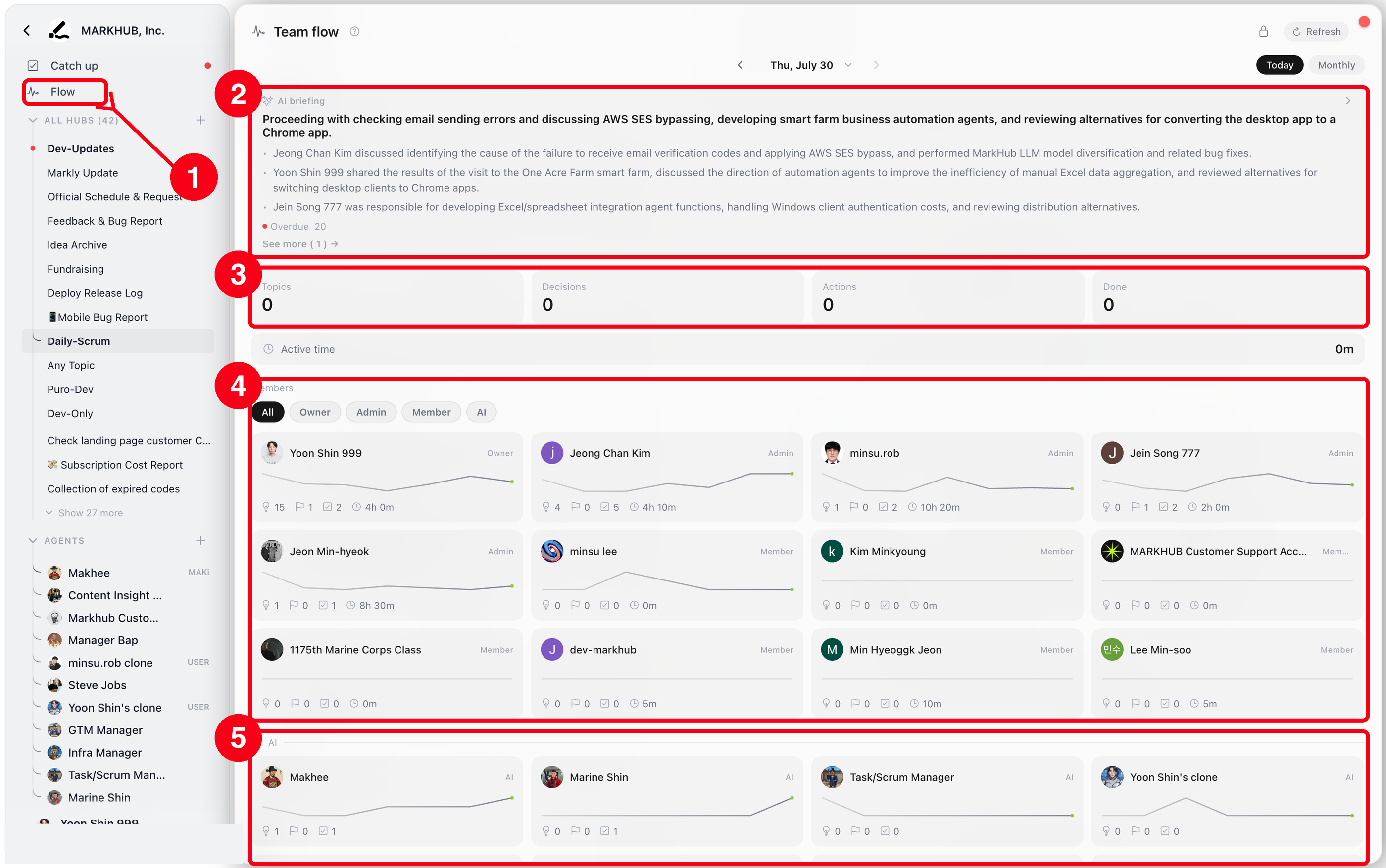Screen dimensions: 1386x868
Task: Open the Idea Archive hub
Action: tap(77, 245)
